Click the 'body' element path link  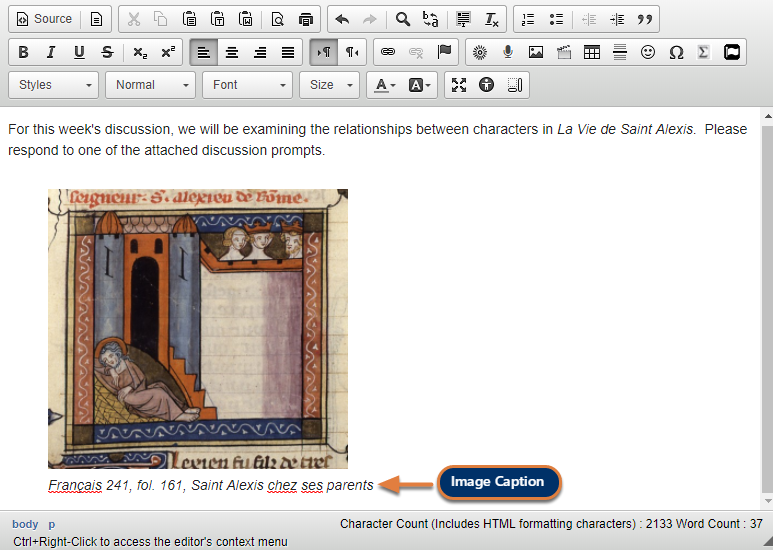(x=25, y=524)
